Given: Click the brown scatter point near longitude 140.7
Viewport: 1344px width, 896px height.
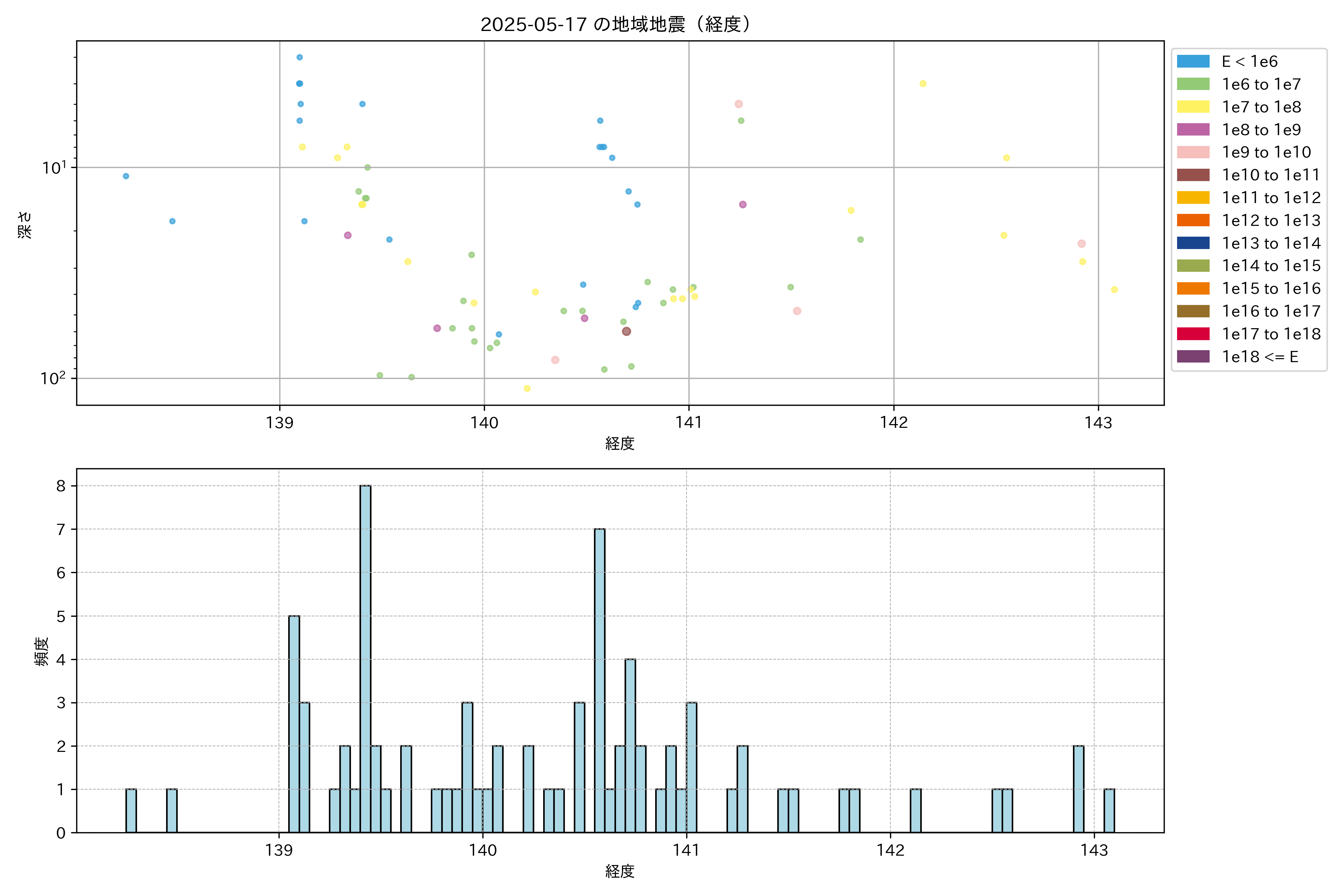Looking at the screenshot, I should pos(626,332).
